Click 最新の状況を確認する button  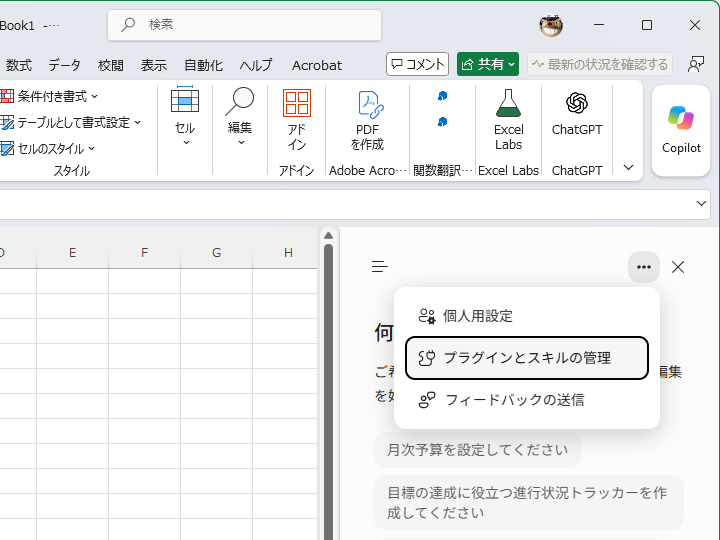tap(600, 64)
